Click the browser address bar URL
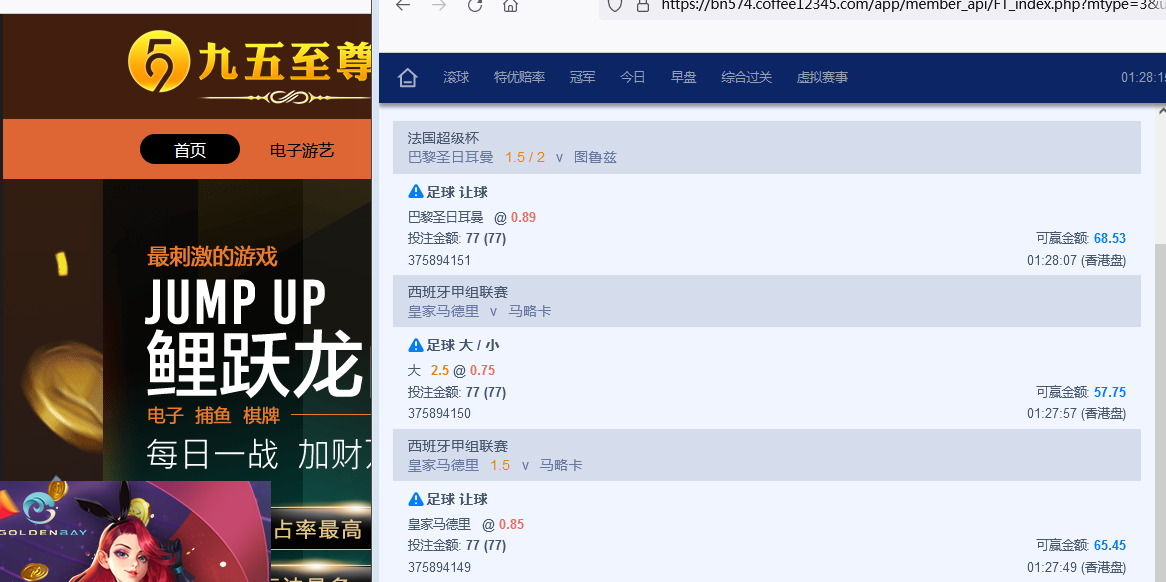The width and height of the screenshot is (1166, 582). (913, 5)
